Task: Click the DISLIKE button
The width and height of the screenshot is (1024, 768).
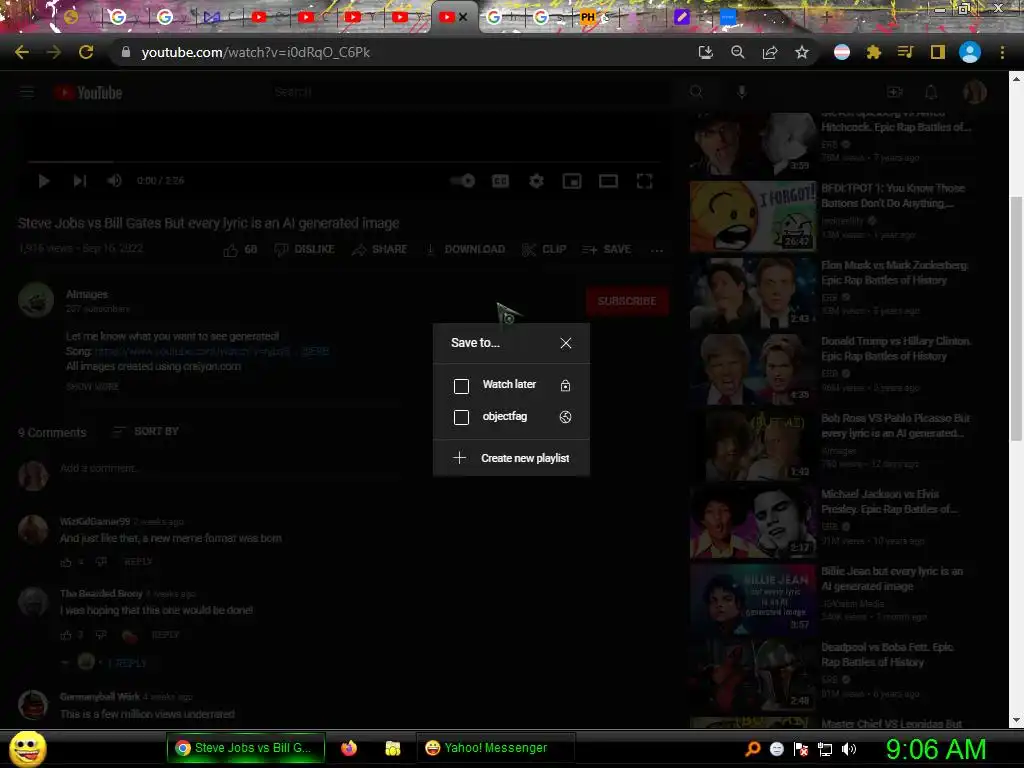Action: 304,249
